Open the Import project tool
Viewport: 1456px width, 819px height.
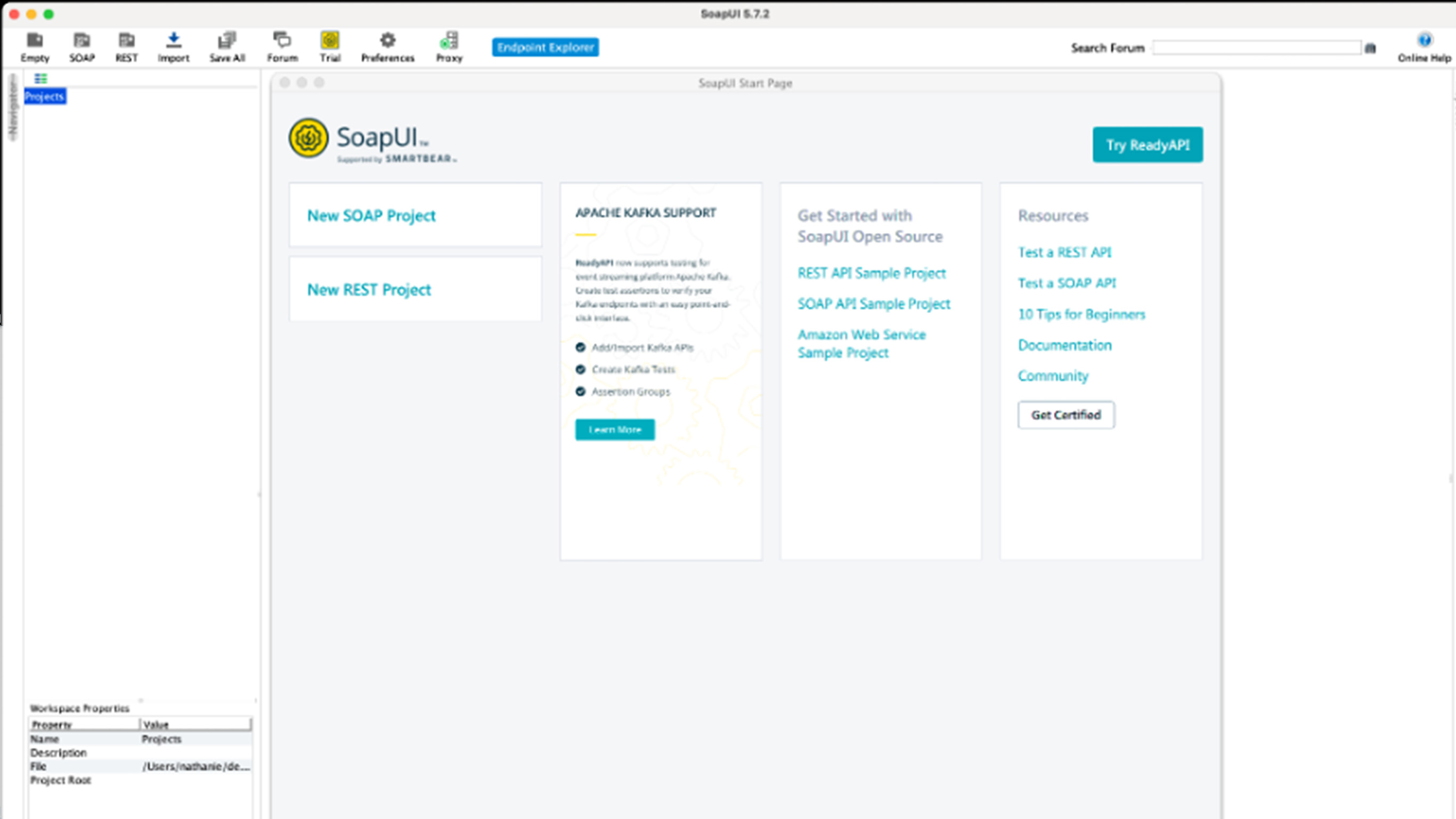coord(174,46)
